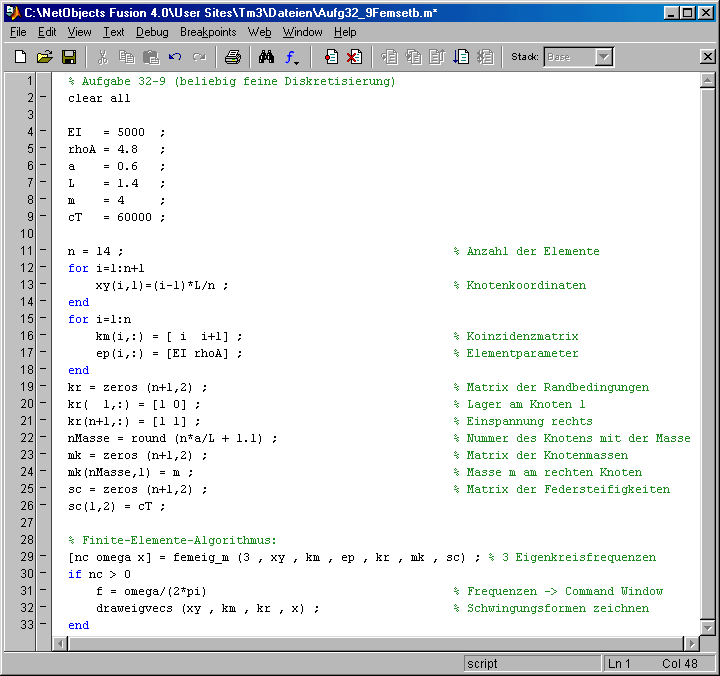Click the Undo arrow icon
Viewport: 720px width, 676px height.
175,57
